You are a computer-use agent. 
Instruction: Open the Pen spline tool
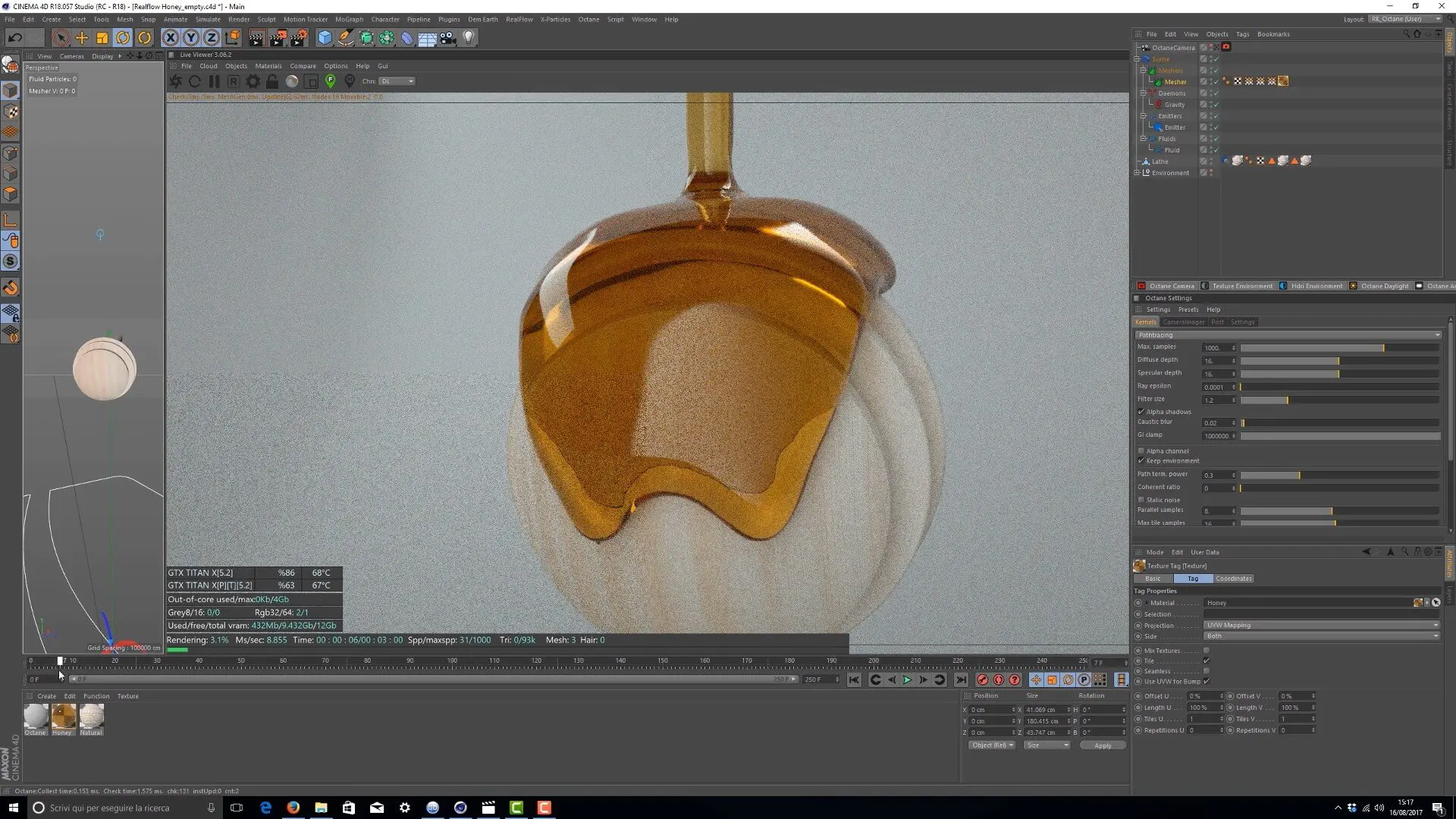345,37
